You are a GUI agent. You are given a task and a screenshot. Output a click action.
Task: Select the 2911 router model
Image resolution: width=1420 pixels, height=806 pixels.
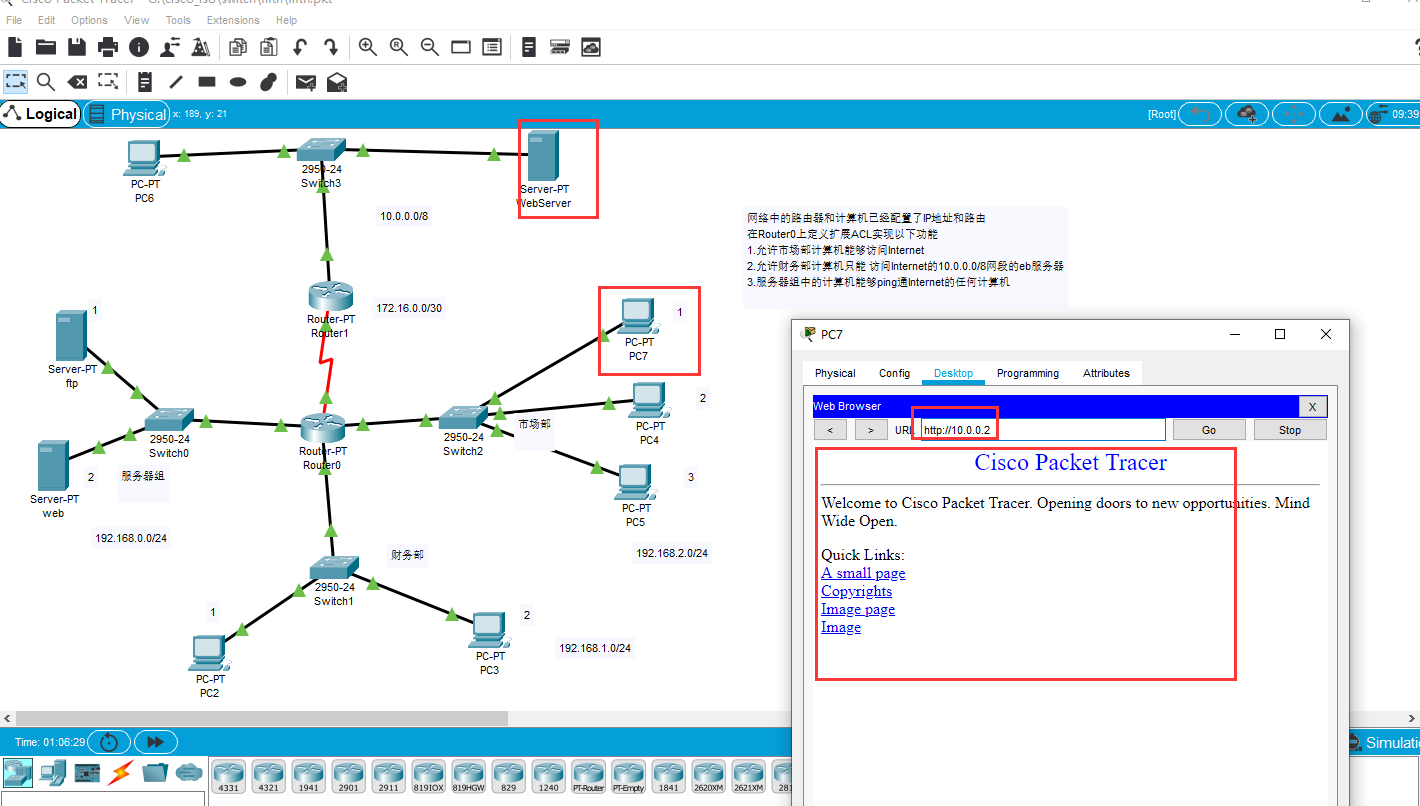(x=389, y=776)
